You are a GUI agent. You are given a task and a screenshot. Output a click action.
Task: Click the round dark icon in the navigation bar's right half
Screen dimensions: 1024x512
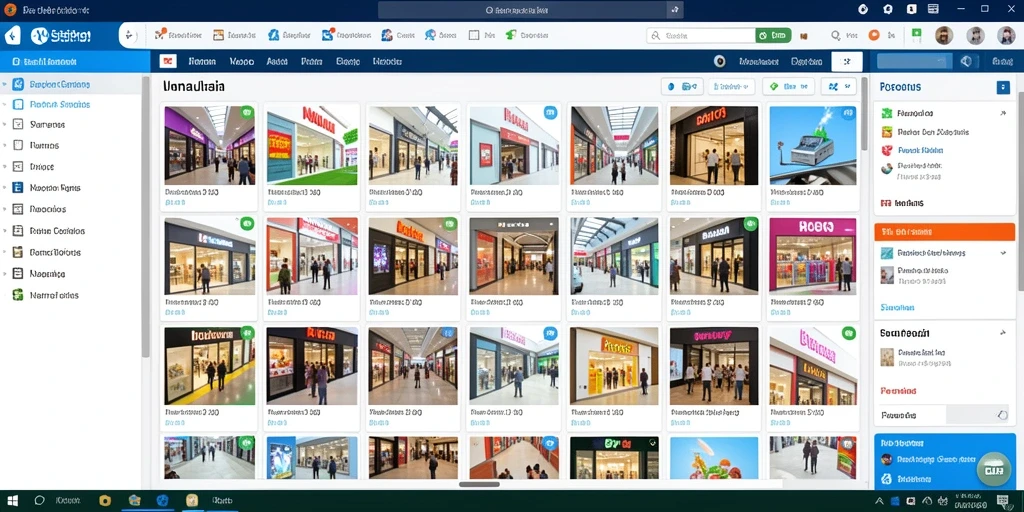pos(720,61)
